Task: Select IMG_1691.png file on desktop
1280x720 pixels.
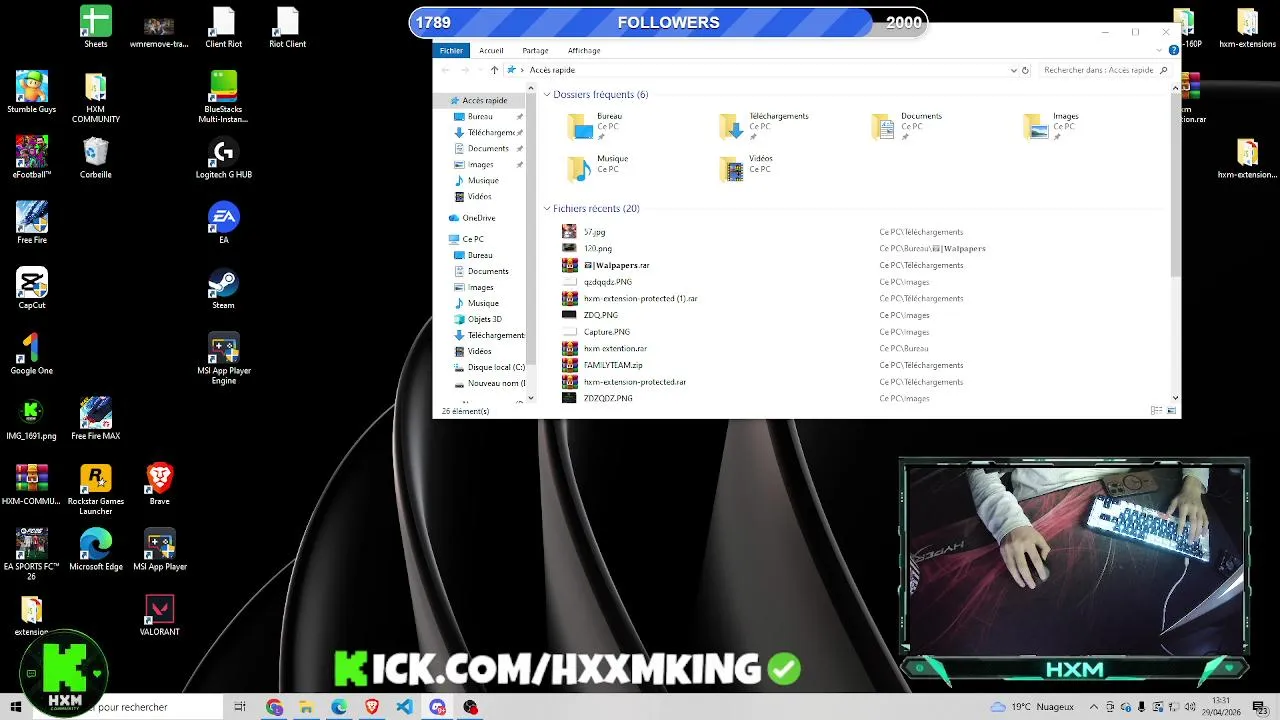Action: point(32,419)
